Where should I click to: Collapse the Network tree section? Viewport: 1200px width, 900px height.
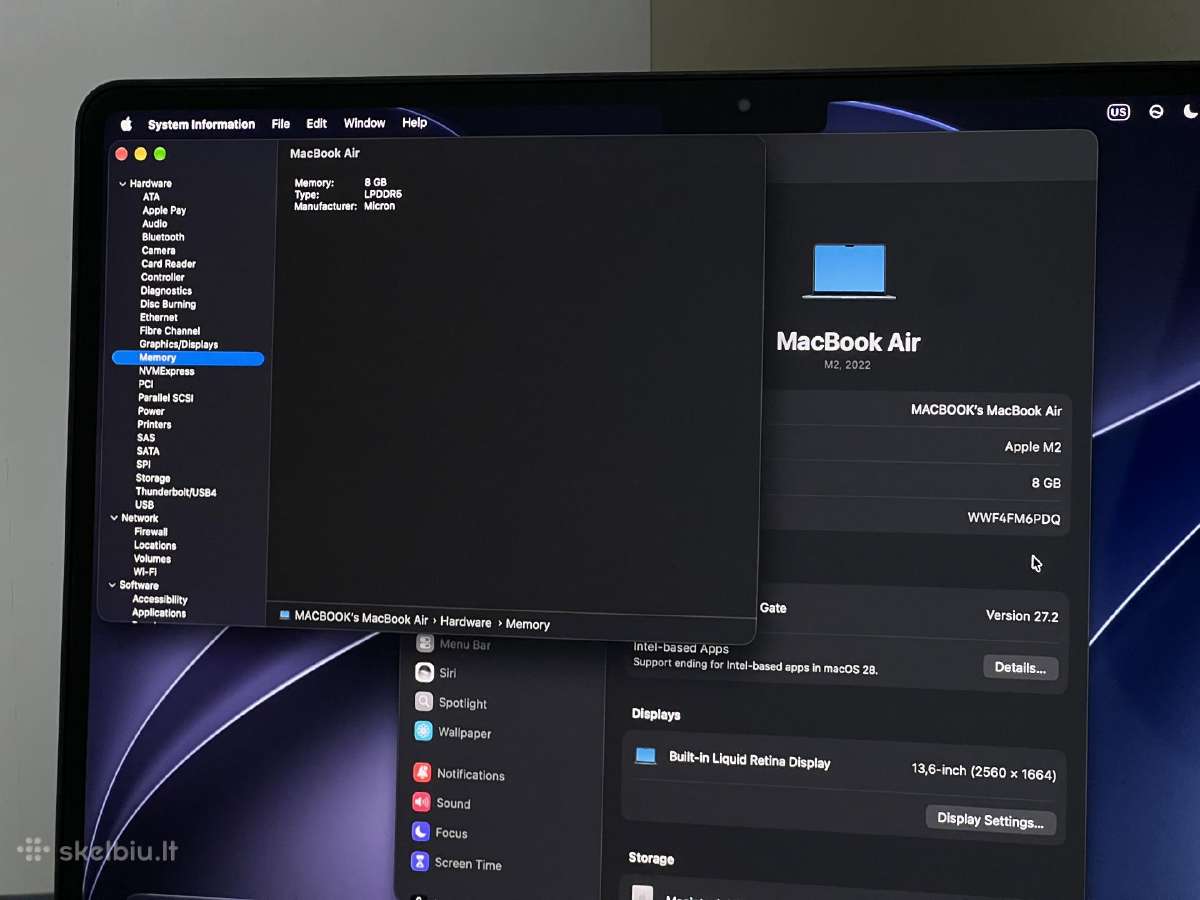click(x=113, y=518)
